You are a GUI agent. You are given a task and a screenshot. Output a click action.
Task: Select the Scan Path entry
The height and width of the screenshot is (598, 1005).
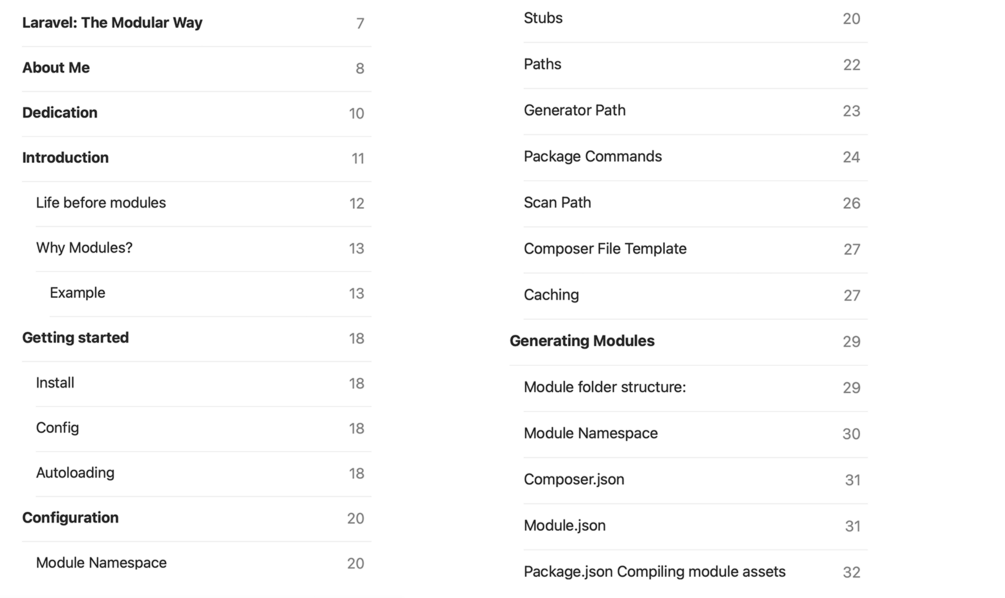(x=557, y=202)
